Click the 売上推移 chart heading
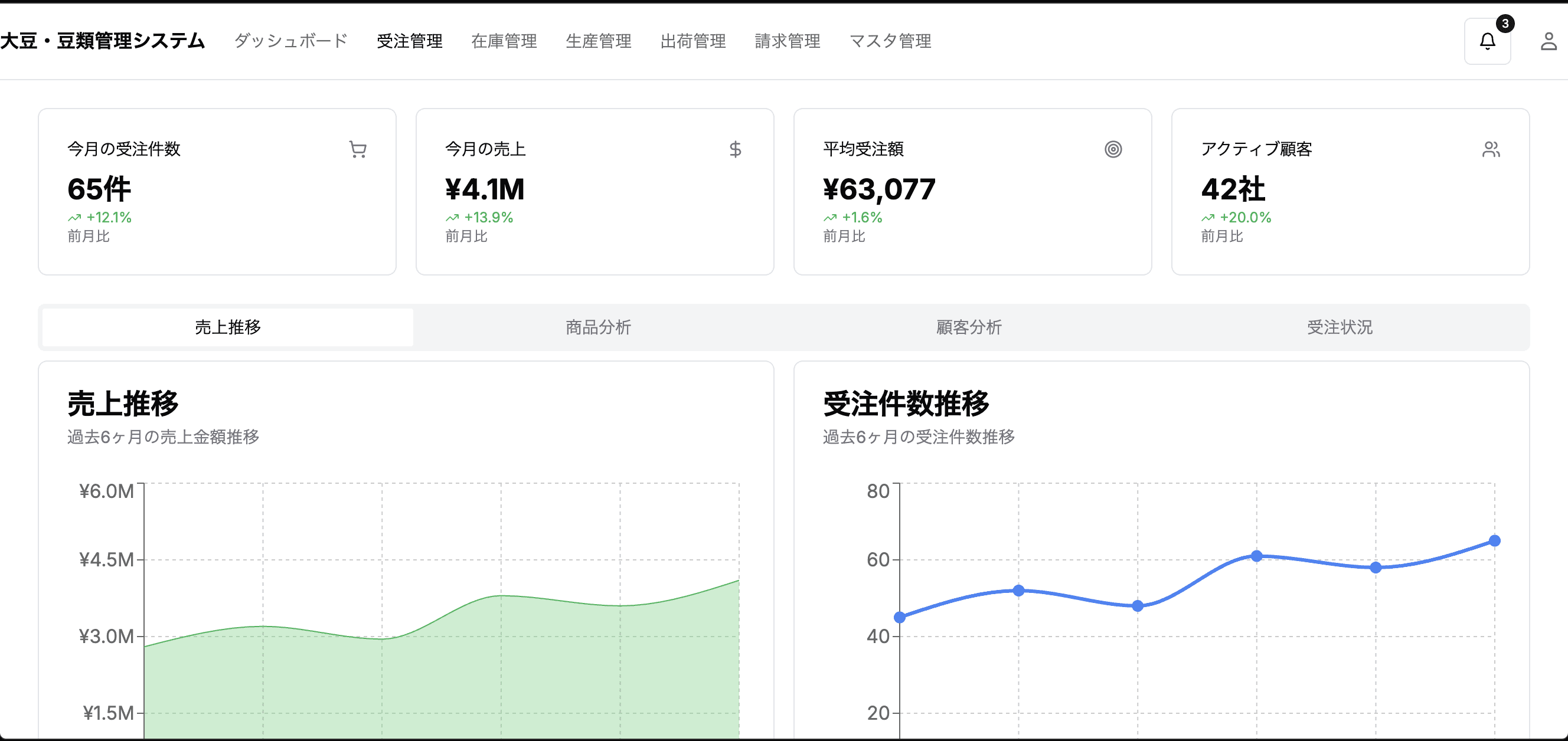The width and height of the screenshot is (1568, 741). pyautogui.click(x=123, y=404)
